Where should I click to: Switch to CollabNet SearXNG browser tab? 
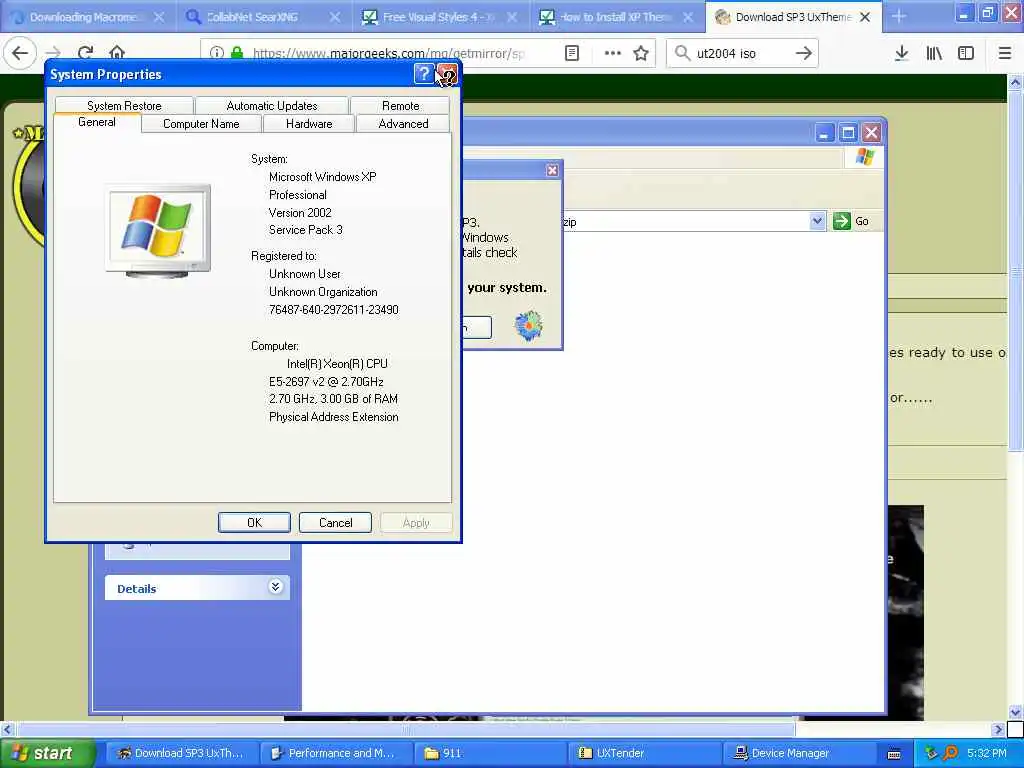tap(252, 17)
